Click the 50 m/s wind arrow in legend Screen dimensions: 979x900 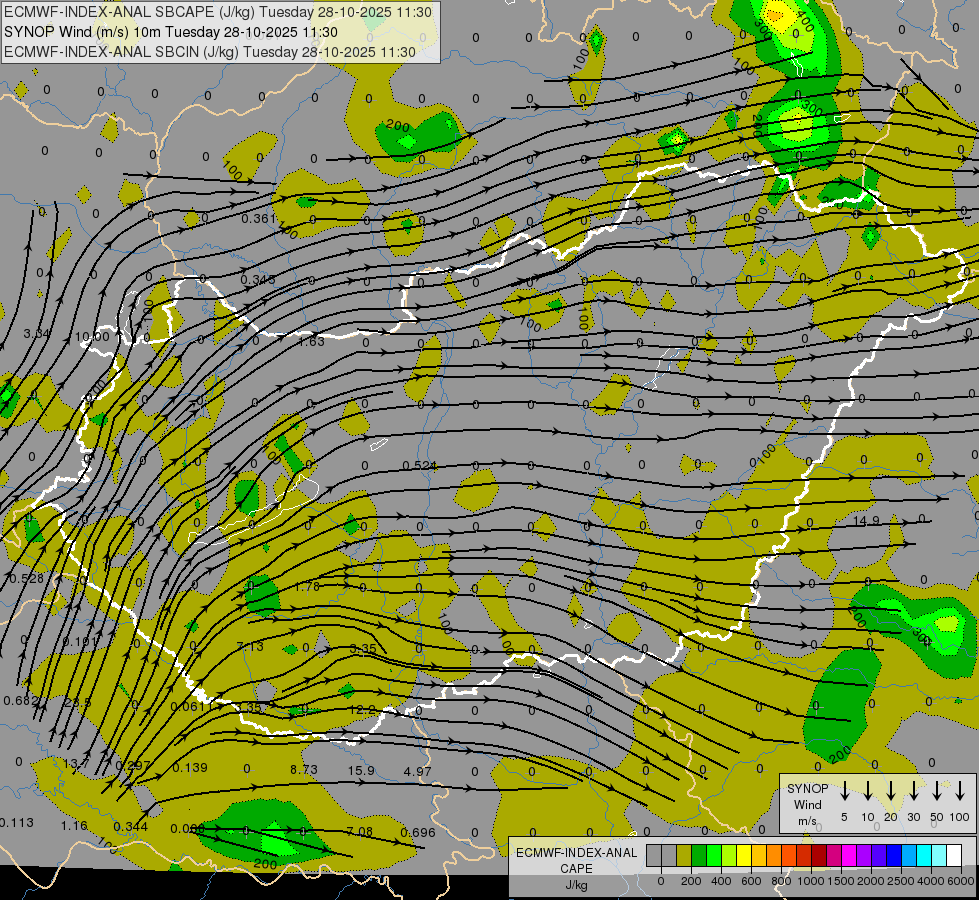coord(937,791)
